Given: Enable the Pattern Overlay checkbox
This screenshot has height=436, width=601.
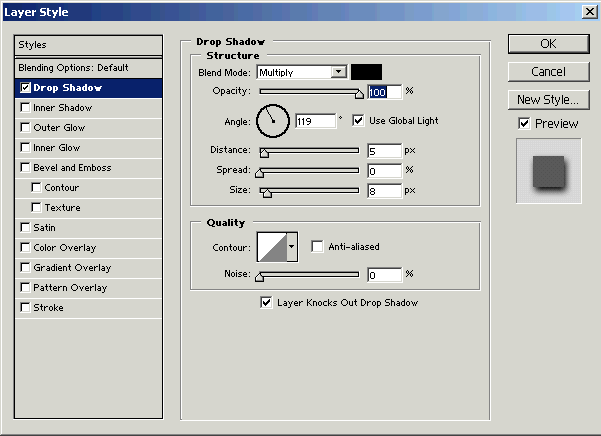Looking at the screenshot, I should pyautogui.click(x=25, y=287).
